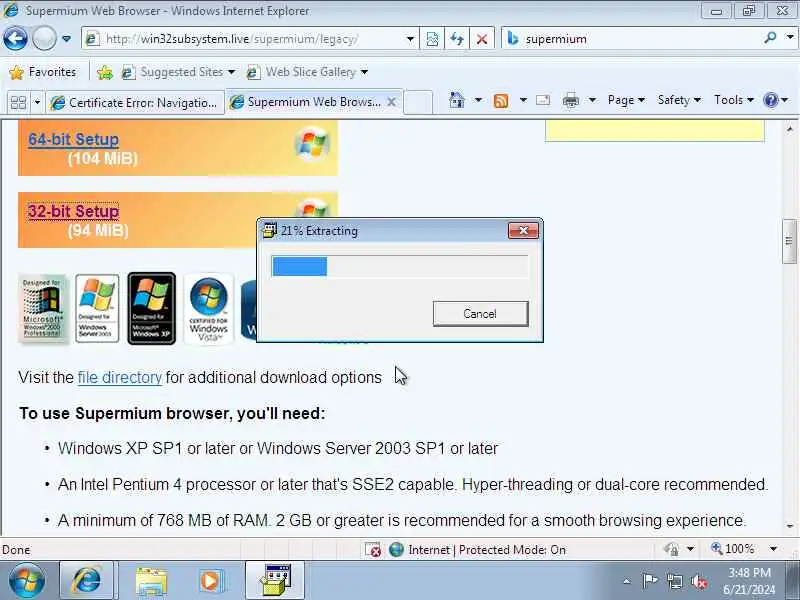Viewport: 800px width, 600px height.
Task: Click the Windows 2000 Professional badge
Action: [43, 309]
